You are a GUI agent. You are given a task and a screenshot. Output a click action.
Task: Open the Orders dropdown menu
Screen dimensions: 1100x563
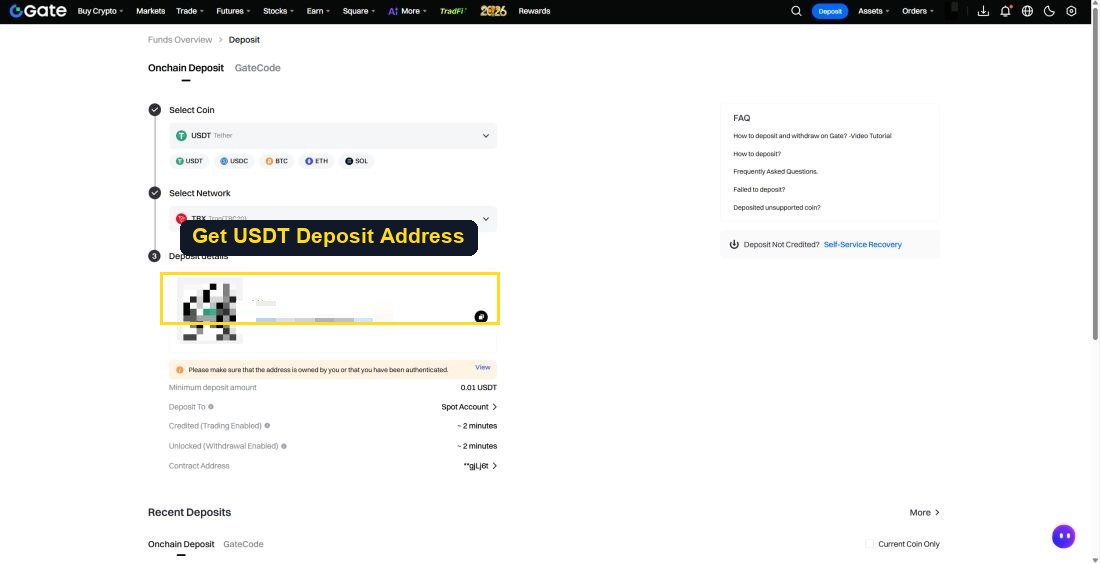click(x=918, y=11)
